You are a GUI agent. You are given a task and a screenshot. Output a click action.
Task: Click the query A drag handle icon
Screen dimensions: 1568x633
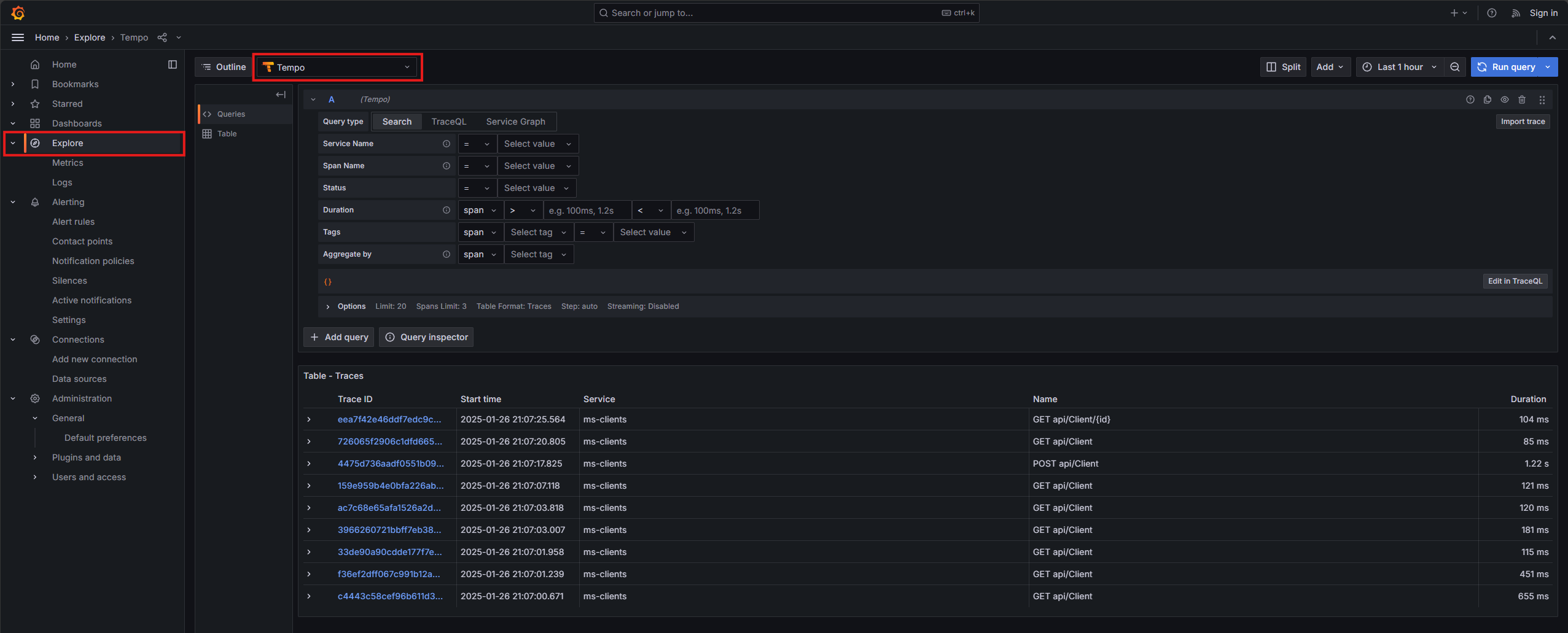1542,99
